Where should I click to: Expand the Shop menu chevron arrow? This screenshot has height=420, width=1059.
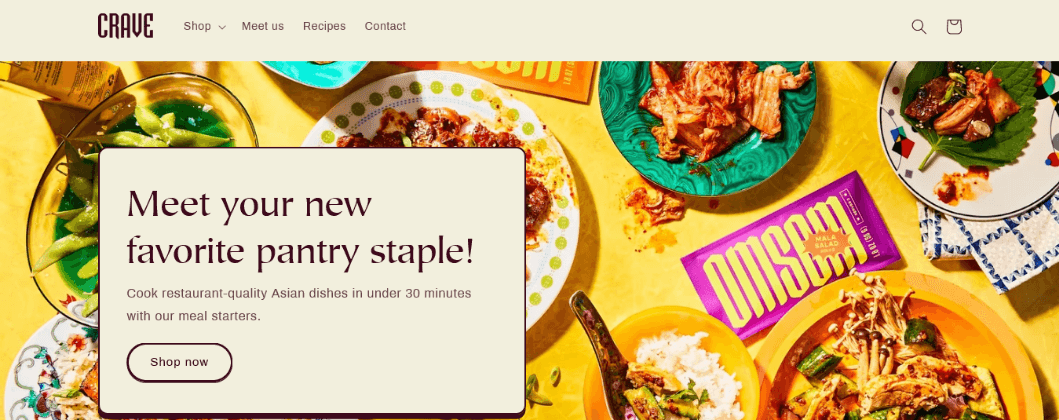click(x=222, y=27)
